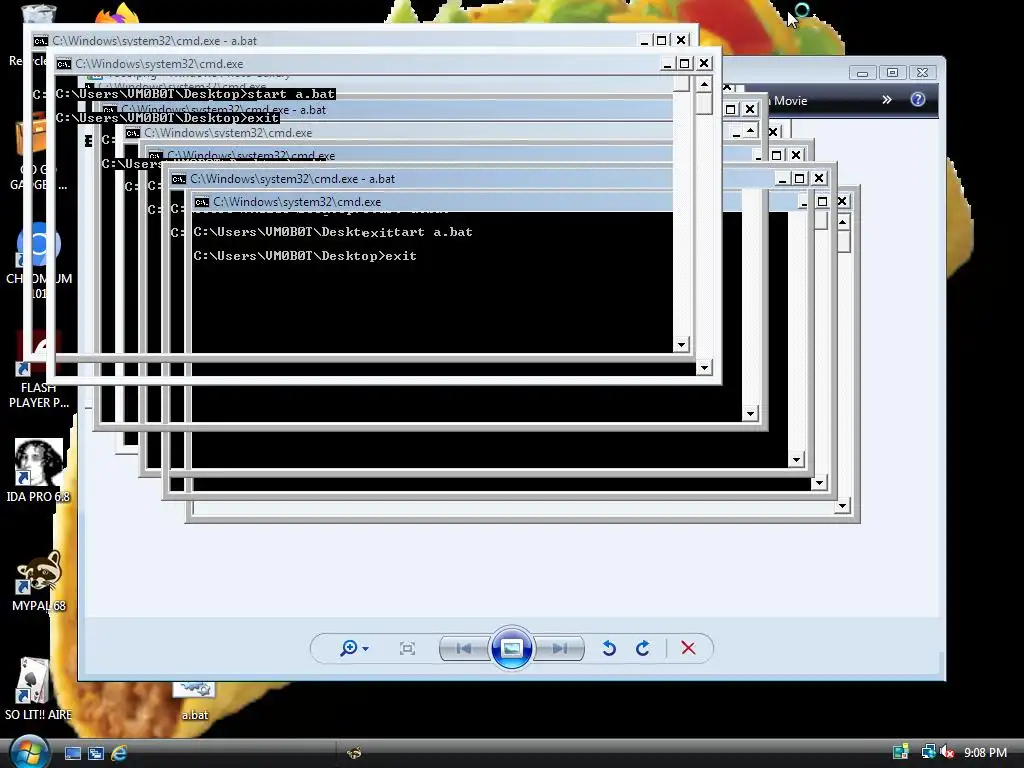1024x768 pixels.
Task: Click the Windows Sidebar tray icon
Action: tap(901, 752)
